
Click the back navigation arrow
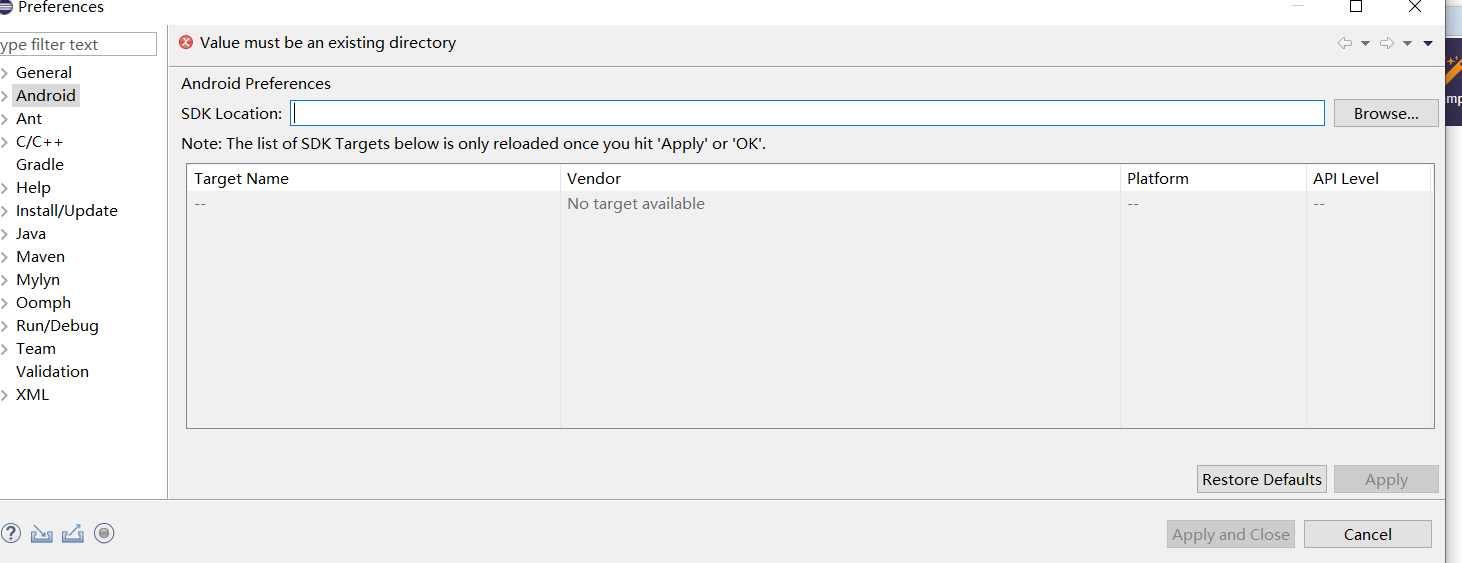[x=1345, y=43]
